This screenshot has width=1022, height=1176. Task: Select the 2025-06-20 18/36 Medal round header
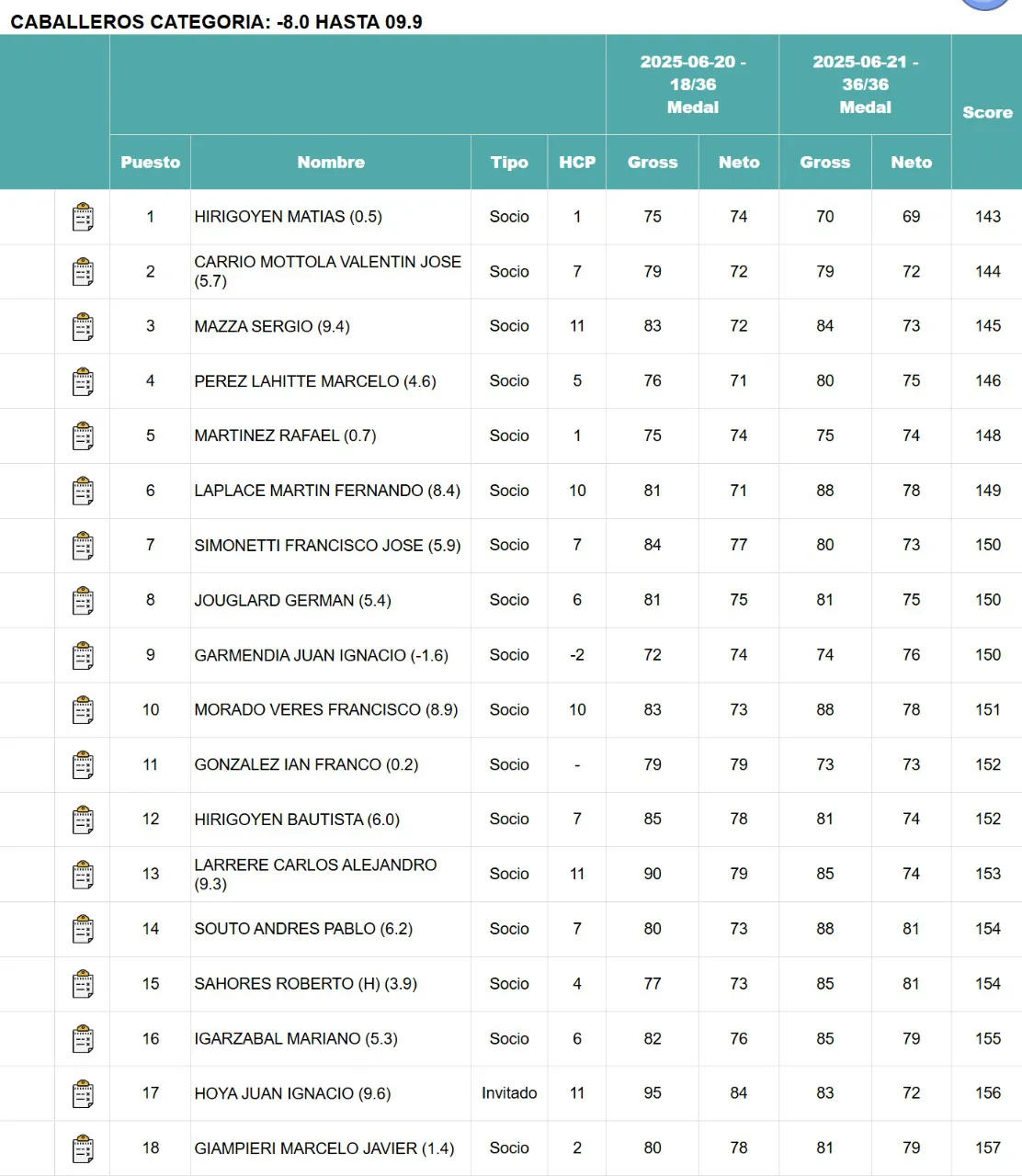tap(692, 85)
